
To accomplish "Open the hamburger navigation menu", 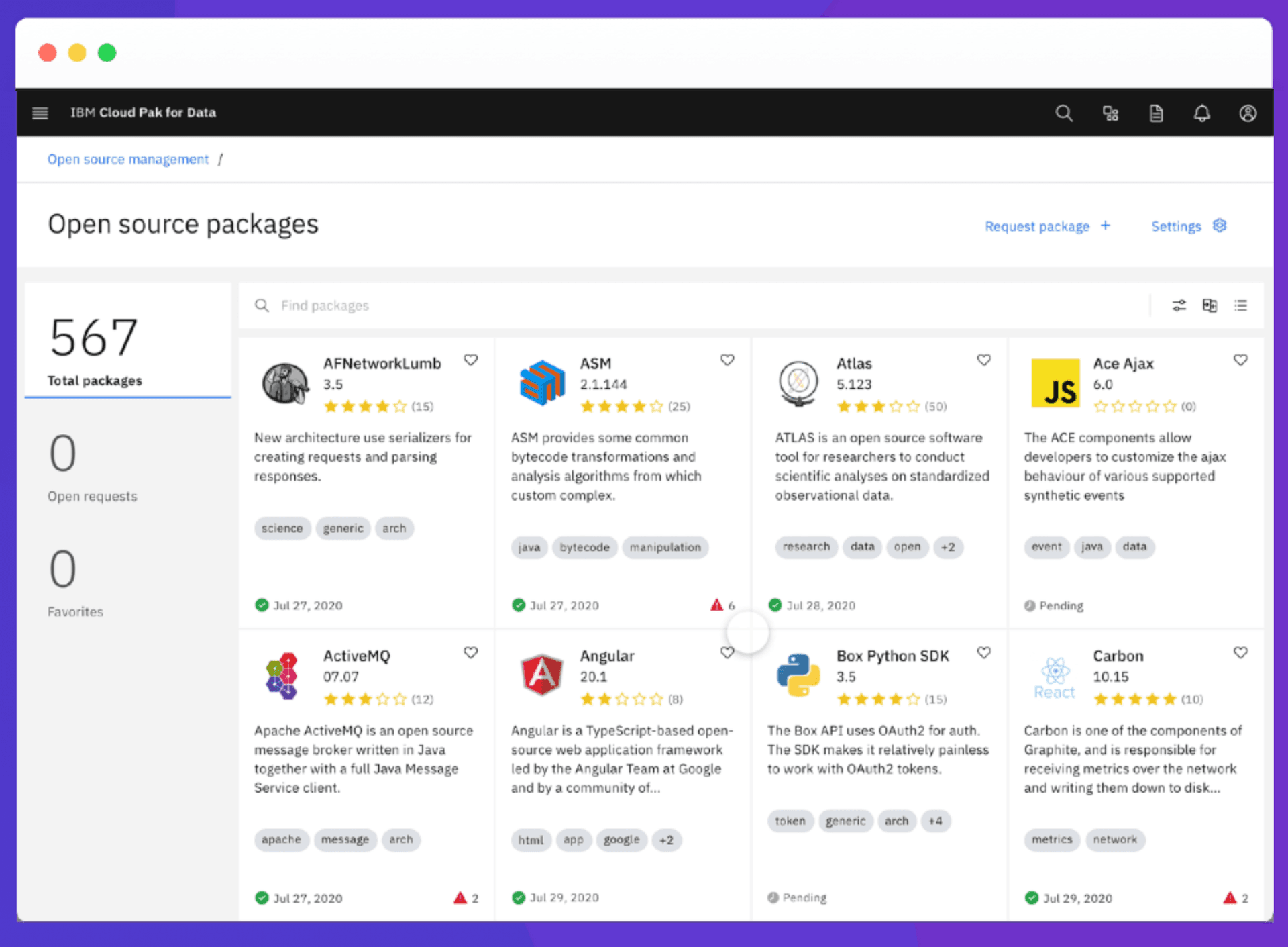I will (x=40, y=113).
